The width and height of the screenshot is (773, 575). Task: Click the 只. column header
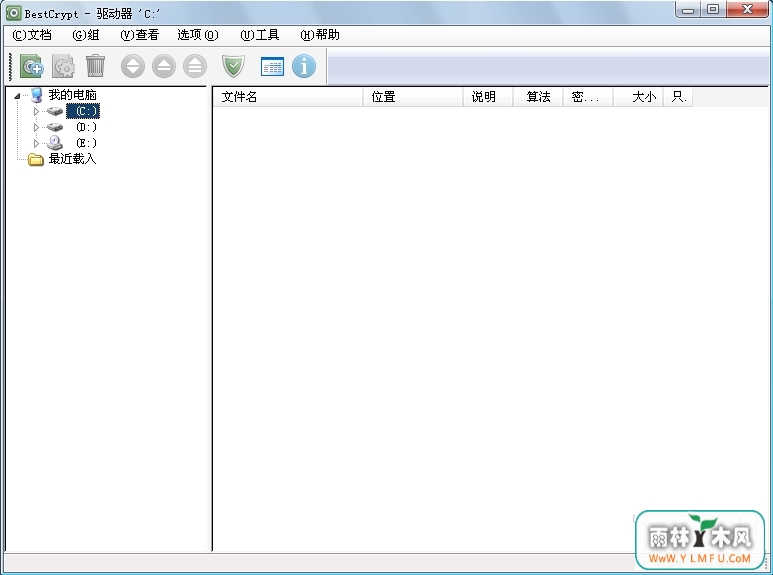(678, 97)
